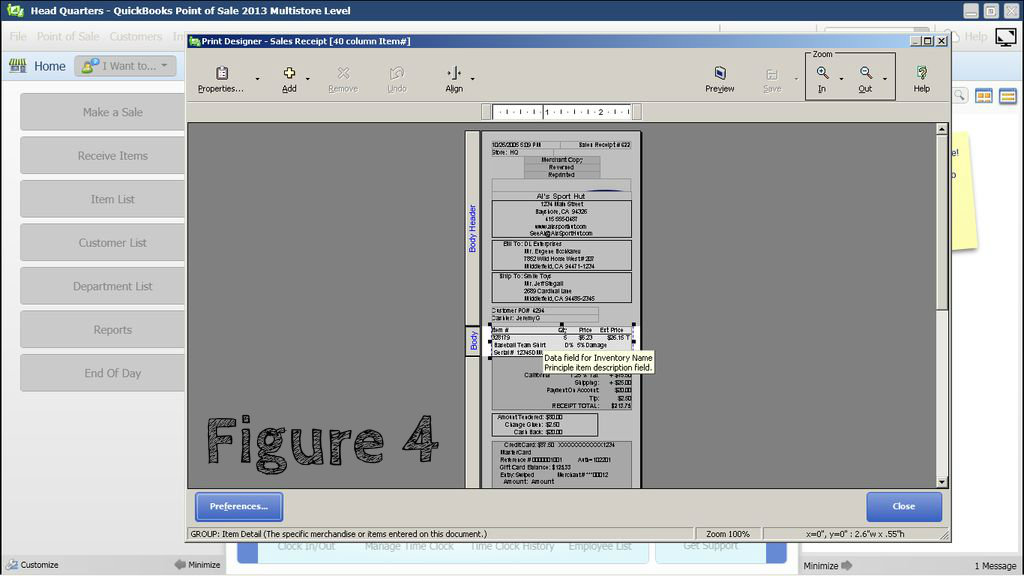Click Customize at bottom left
This screenshot has width=1024, height=576.
[x=33, y=565]
